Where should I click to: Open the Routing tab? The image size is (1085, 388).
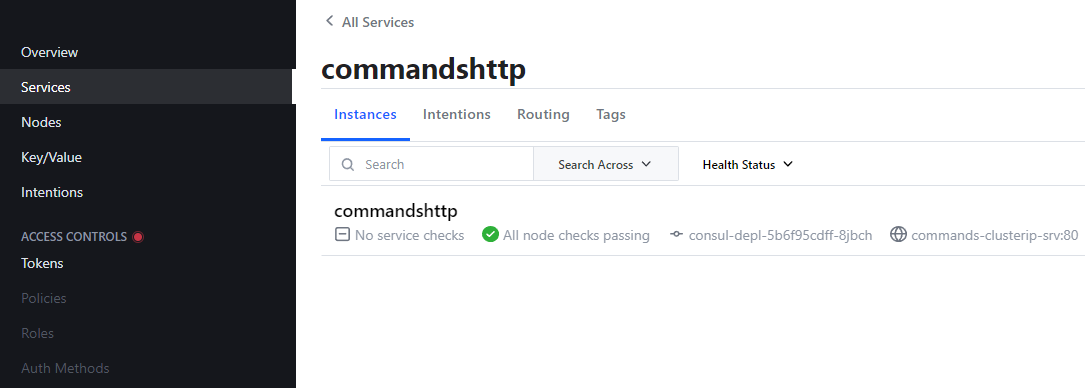pyautogui.click(x=543, y=114)
